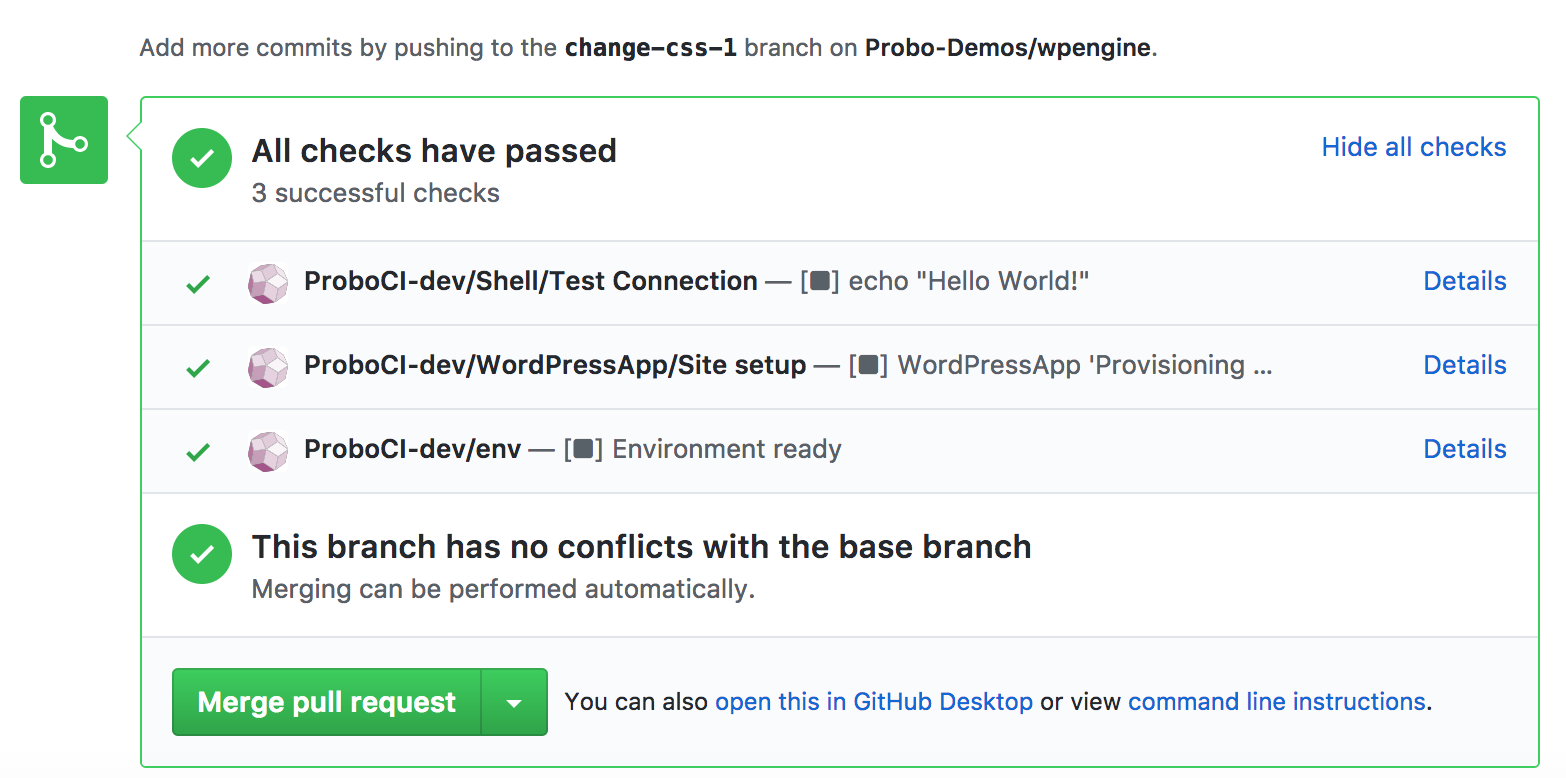The image size is (1566, 778).
Task: Click green tick for ProboCI-dev/env check
Action: tap(199, 452)
